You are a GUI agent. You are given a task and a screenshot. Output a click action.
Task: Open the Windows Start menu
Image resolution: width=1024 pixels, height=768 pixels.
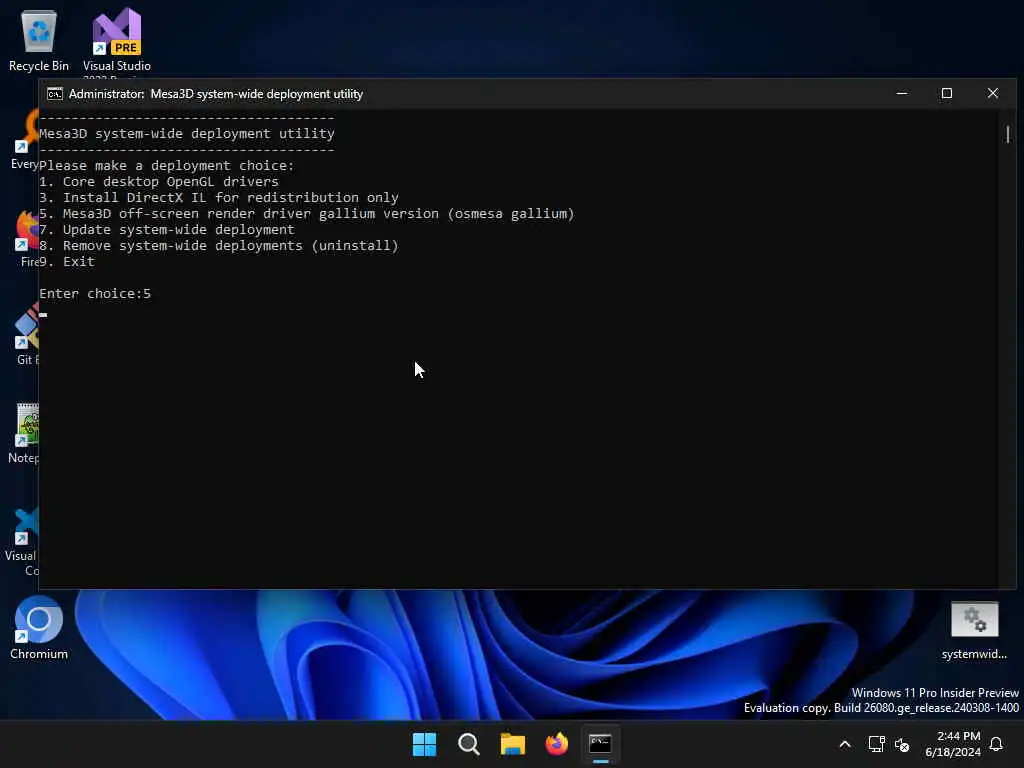pyautogui.click(x=424, y=744)
